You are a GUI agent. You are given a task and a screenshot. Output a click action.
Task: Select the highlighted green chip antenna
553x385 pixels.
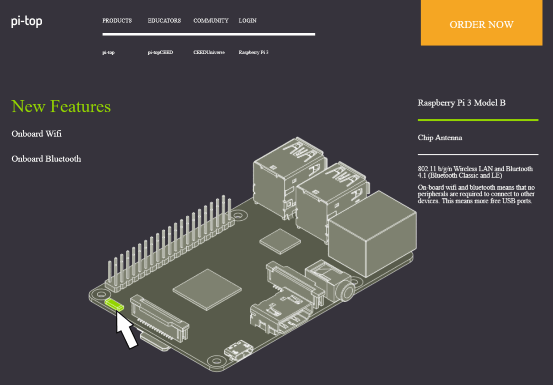115,305
